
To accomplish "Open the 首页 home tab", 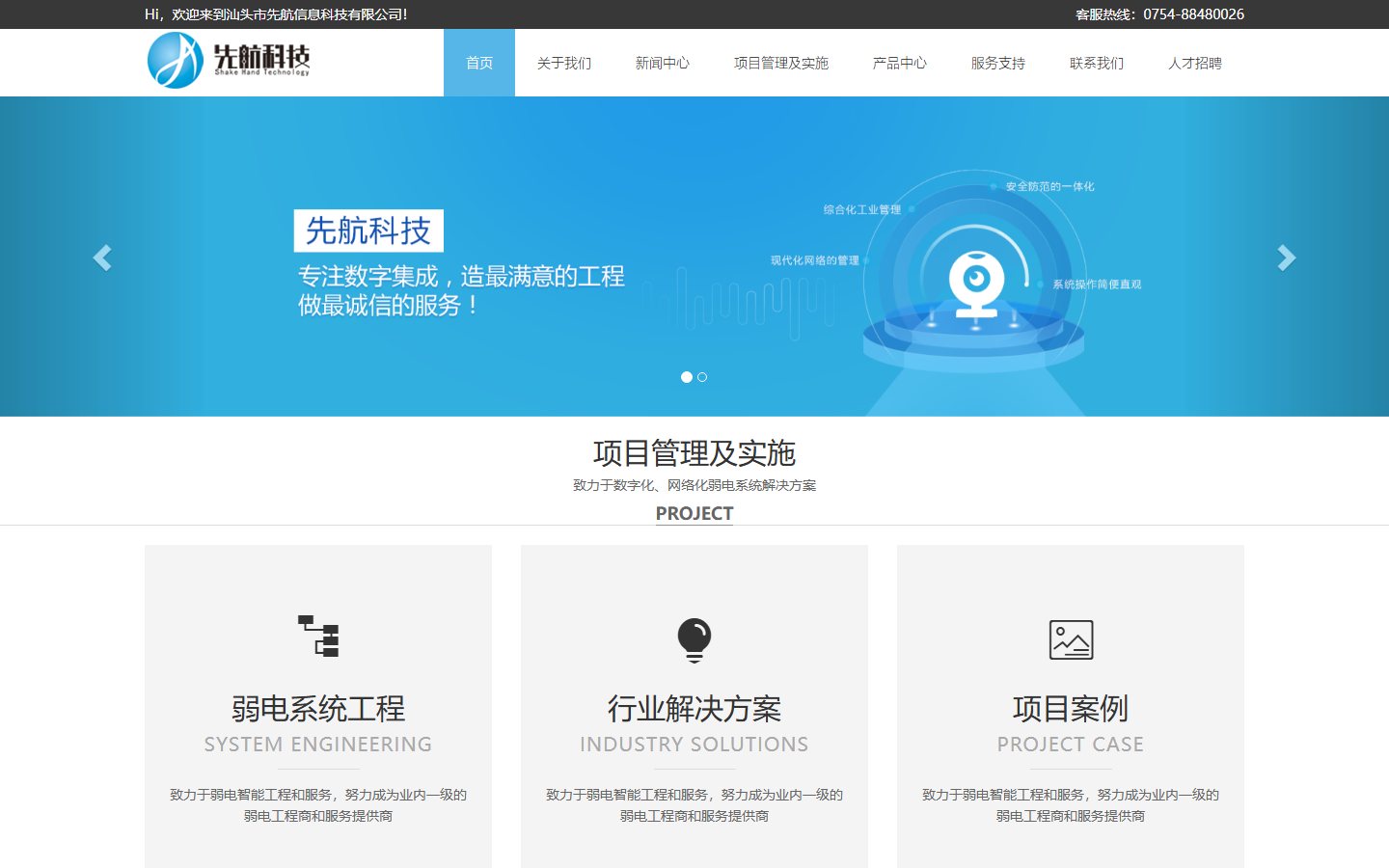I will click(x=479, y=63).
